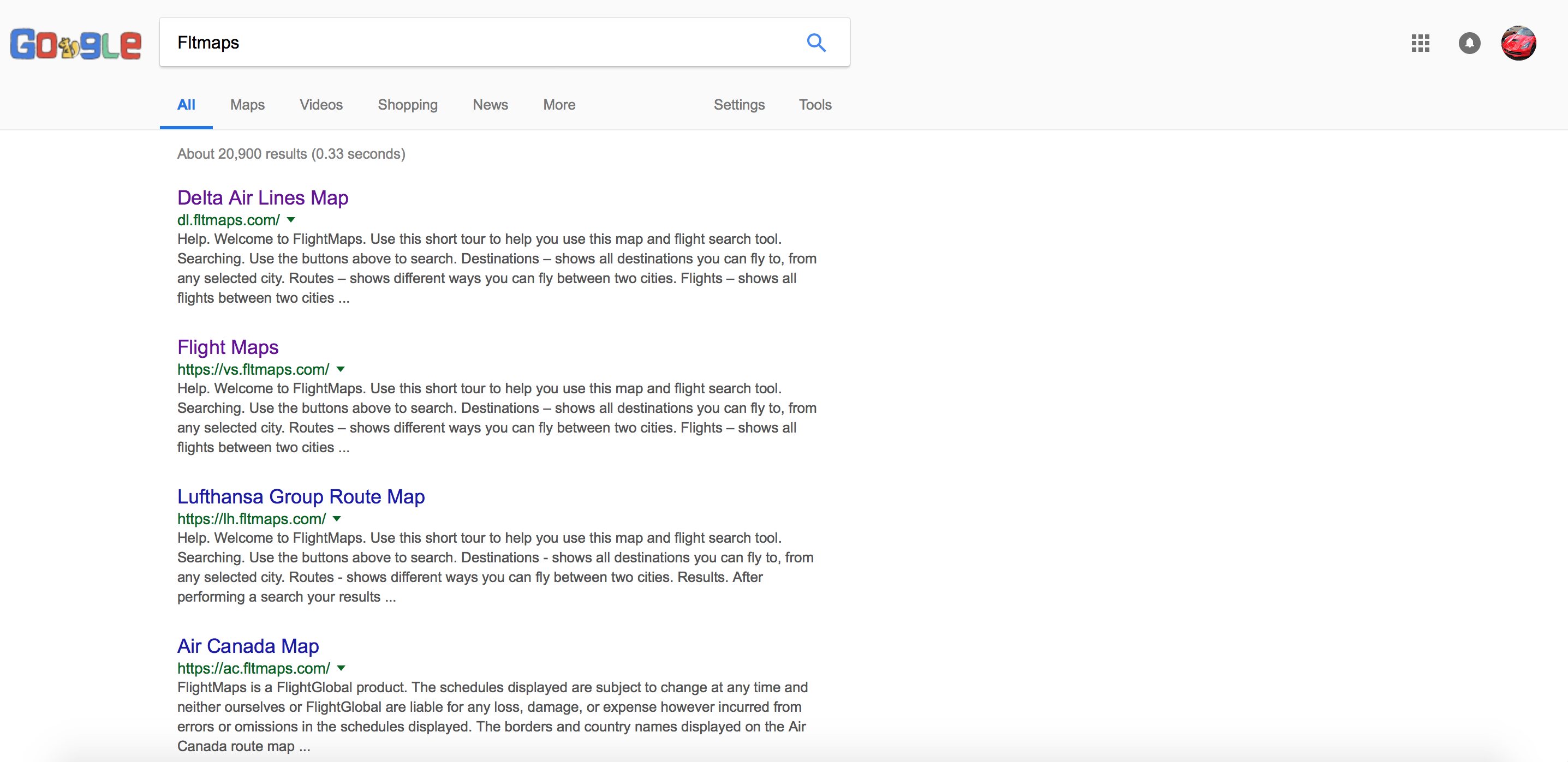Open the account profile picture
The image size is (1568, 762).
[x=1518, y=43]
